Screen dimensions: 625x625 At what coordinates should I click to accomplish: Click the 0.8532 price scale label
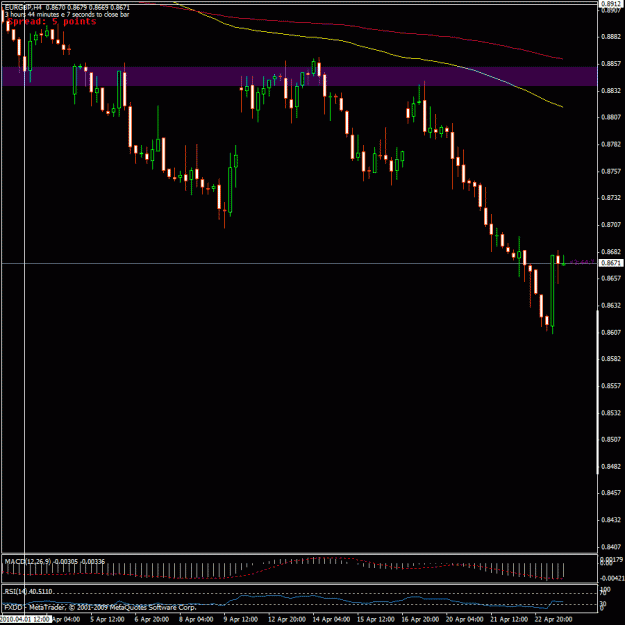pyautogui.click(x=611, y=413)
